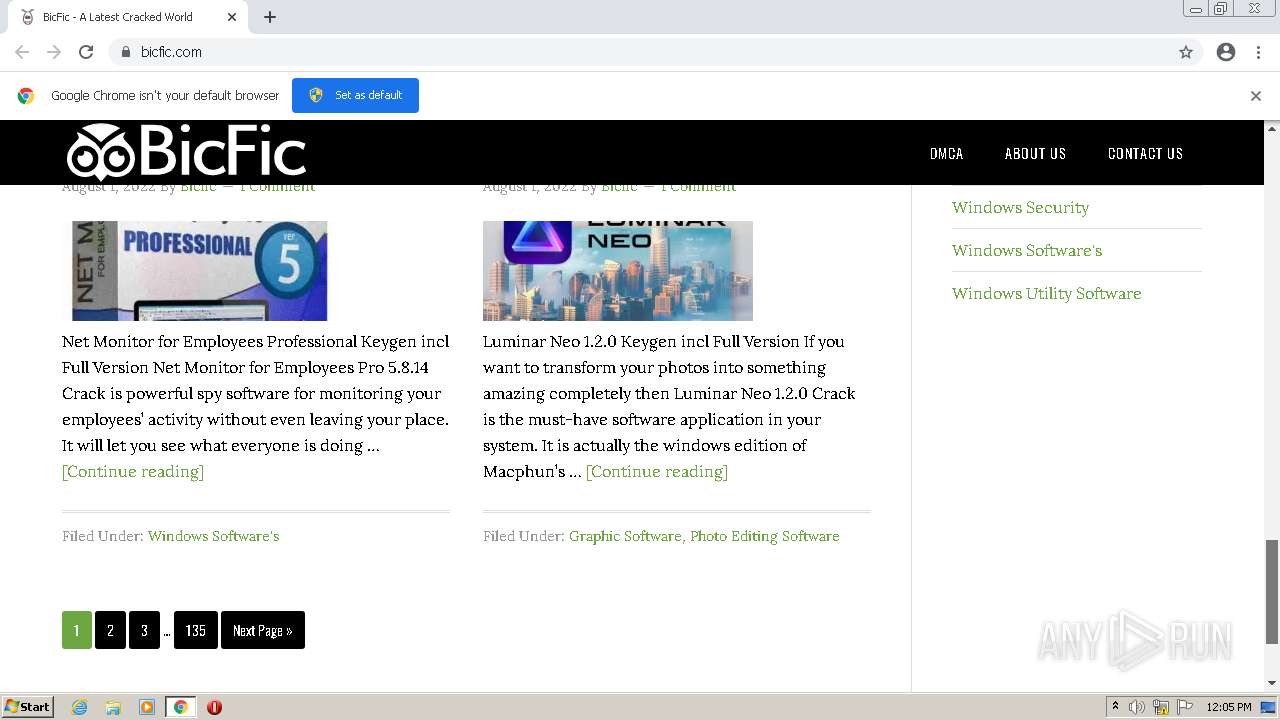Open Windows Security in sidebar

click(x=1020, y=207)
